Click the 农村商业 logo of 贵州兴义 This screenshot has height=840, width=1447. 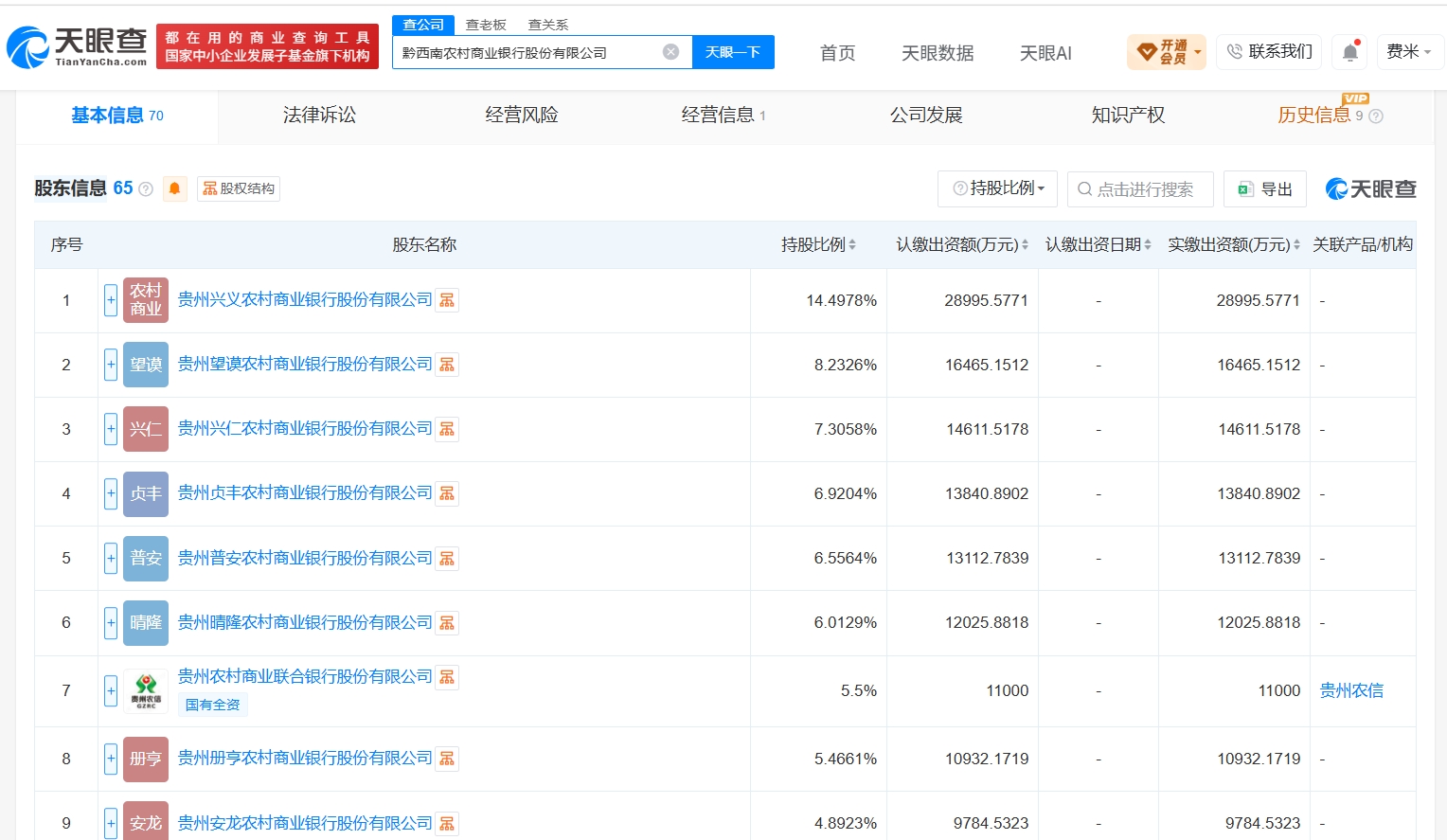pos(146,300)
